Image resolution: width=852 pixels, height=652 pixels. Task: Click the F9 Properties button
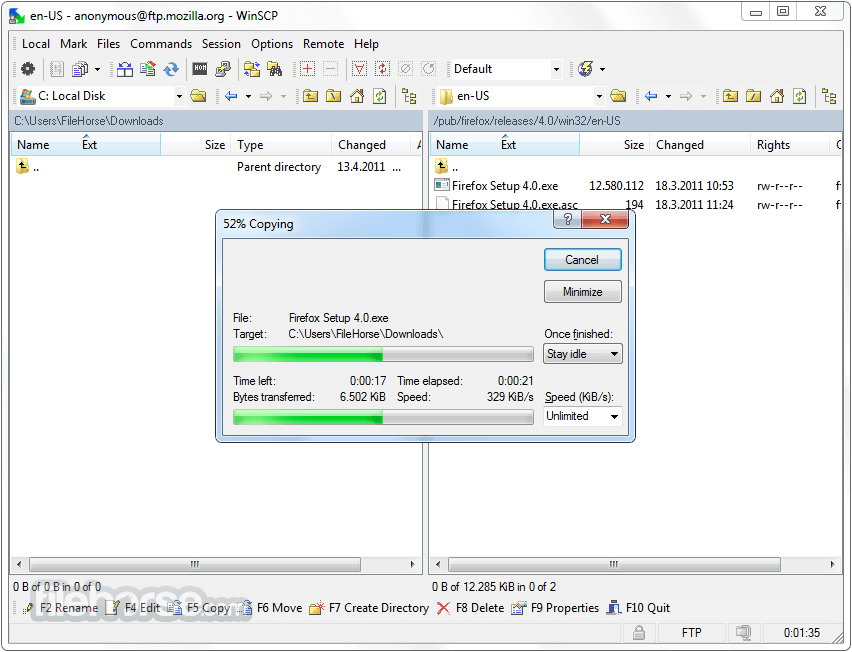point(555,608)
